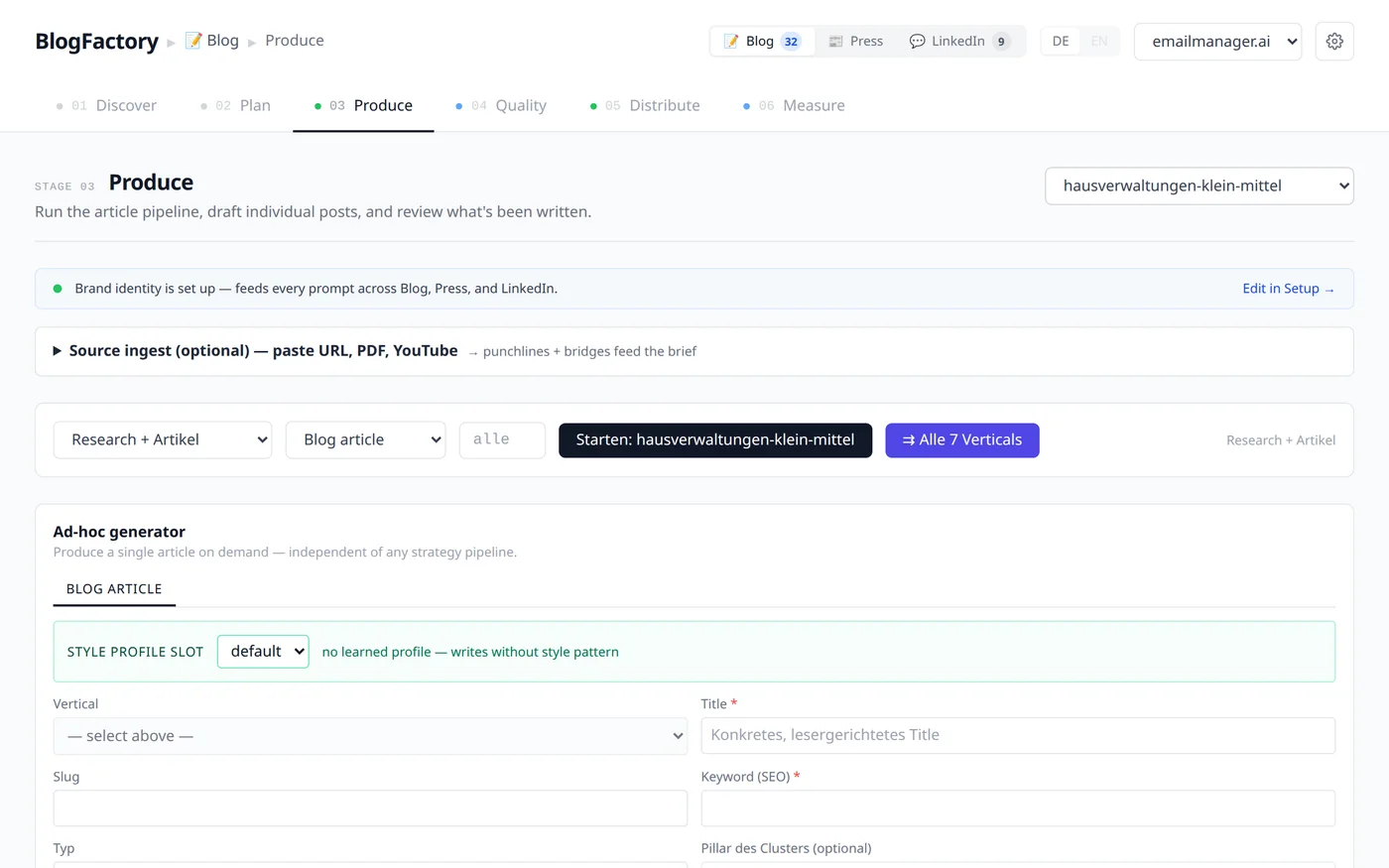Go to the 04 Quality stage tab
Image resolution: width=1389 pixels, height=868 pixels.
pyautogui.click(x=501, y=106)
